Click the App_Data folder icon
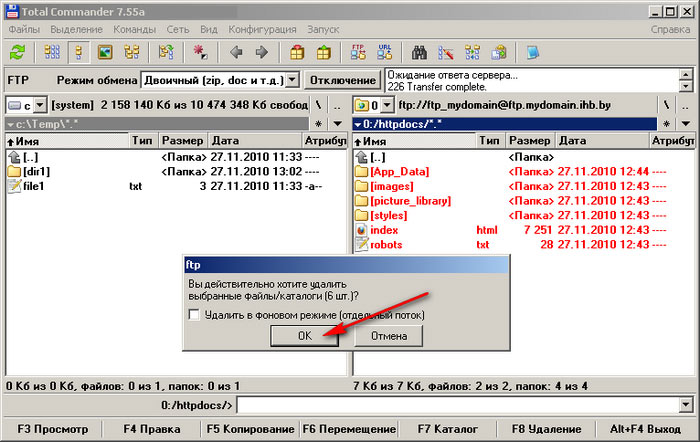This screenshot has height=442, width=700. click(x=361, y=171)
